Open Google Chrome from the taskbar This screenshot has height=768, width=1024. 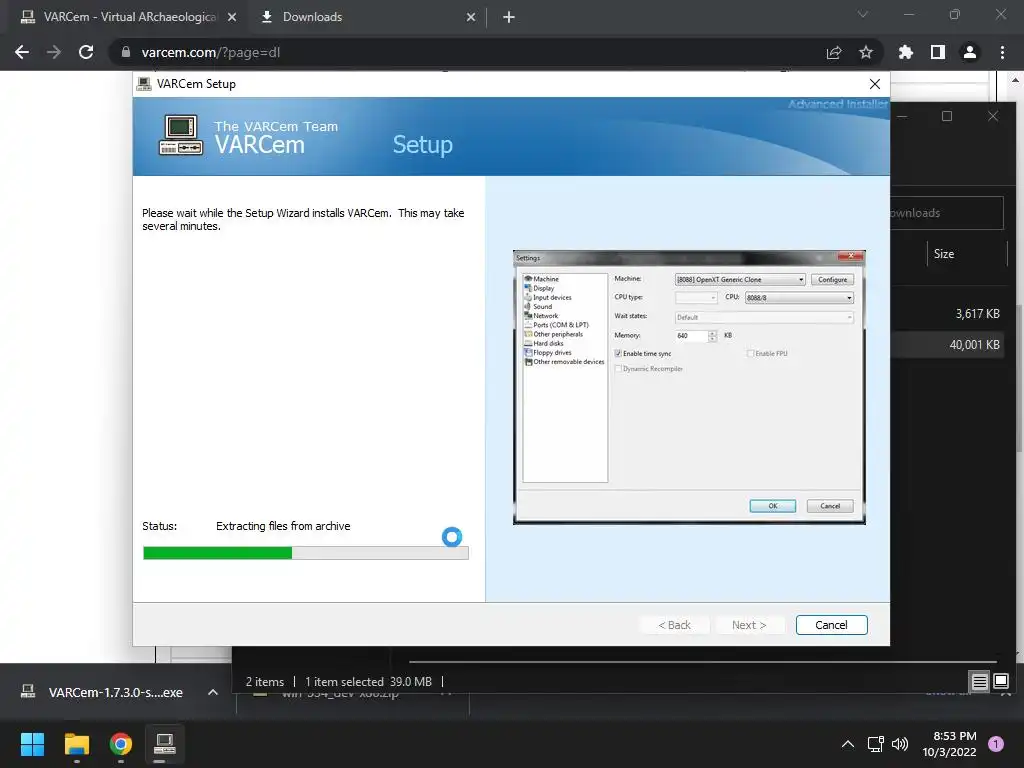pyautogui.click(x=121, y=744)
